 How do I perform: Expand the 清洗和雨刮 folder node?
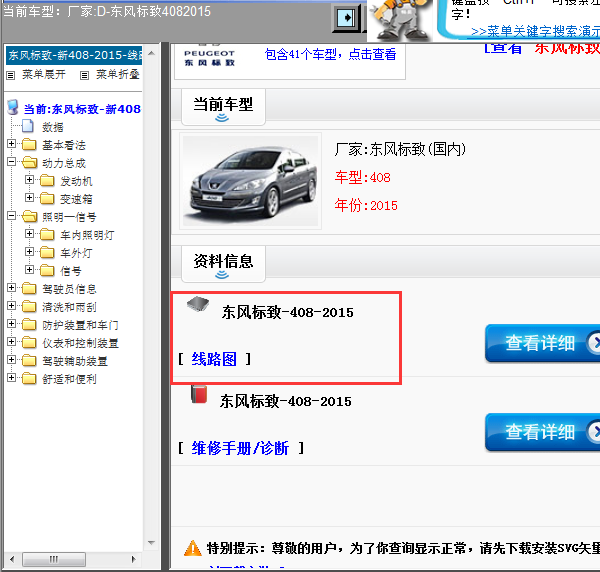(11, 306)
